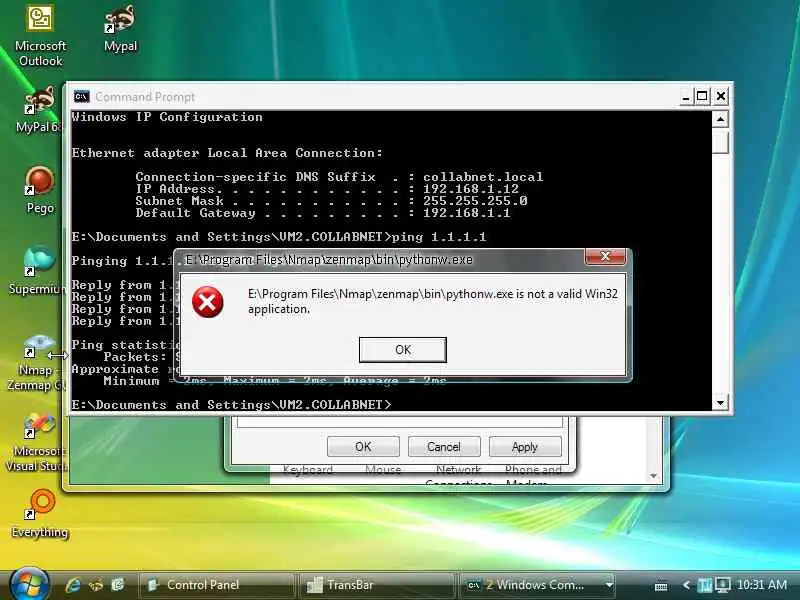Click the error message text in dialog

[x=433, y=301]
